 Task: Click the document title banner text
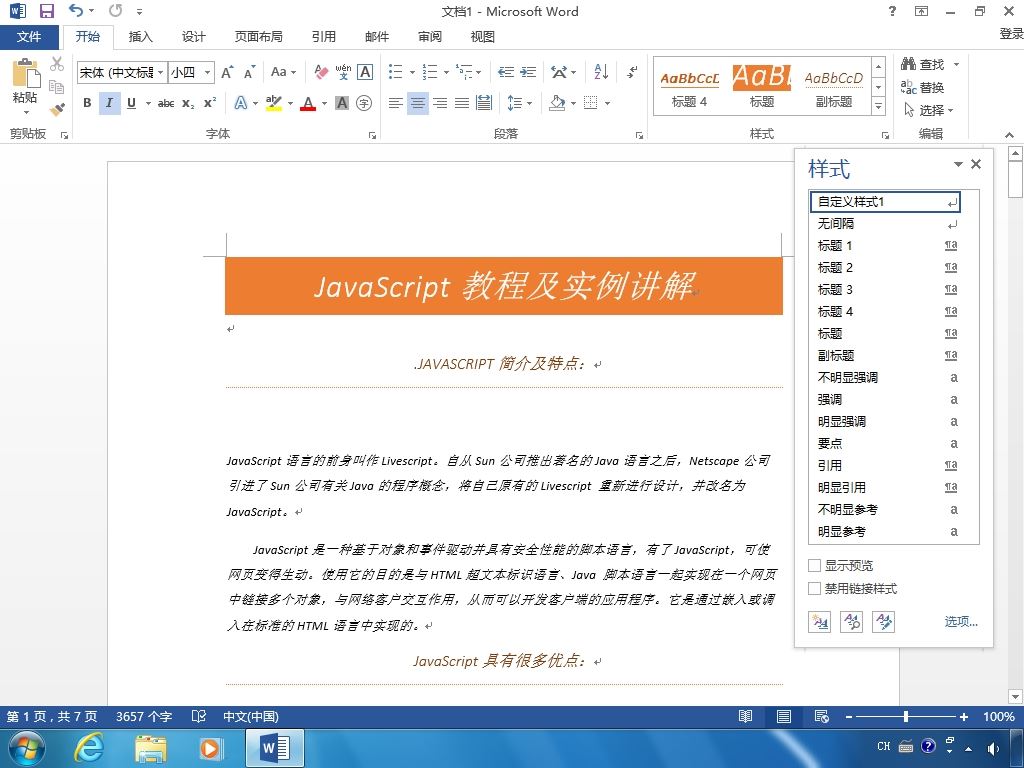pos(503,286)
